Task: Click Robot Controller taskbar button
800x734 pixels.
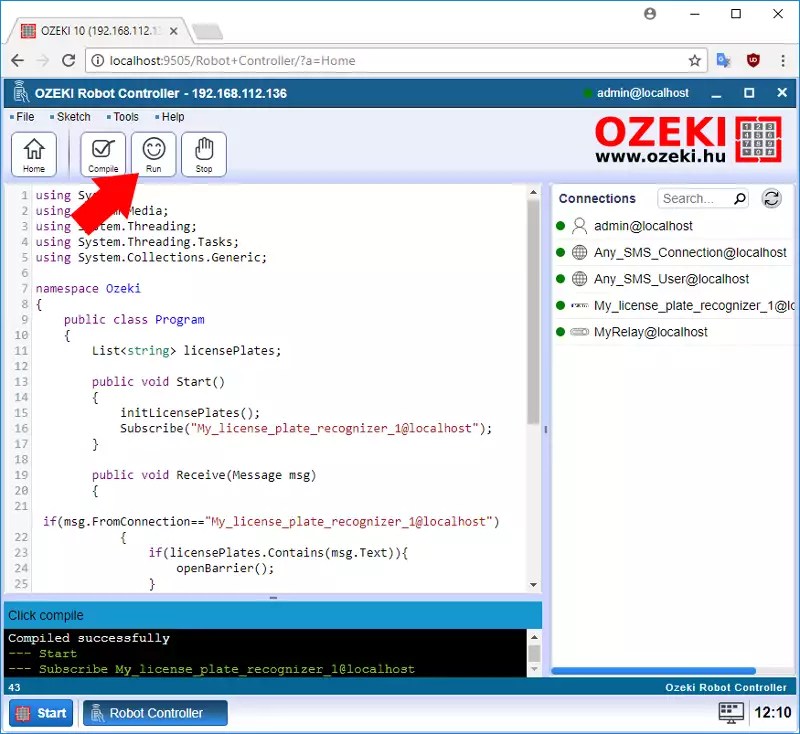Action: pyautogui.click(x=155, y=713)
